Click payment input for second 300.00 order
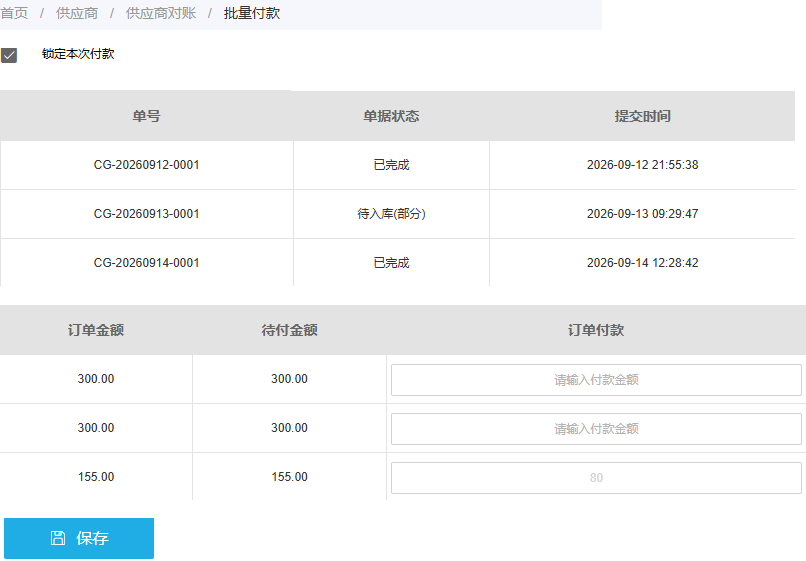Viewport: 806px width, 561px height. (596, 429)
